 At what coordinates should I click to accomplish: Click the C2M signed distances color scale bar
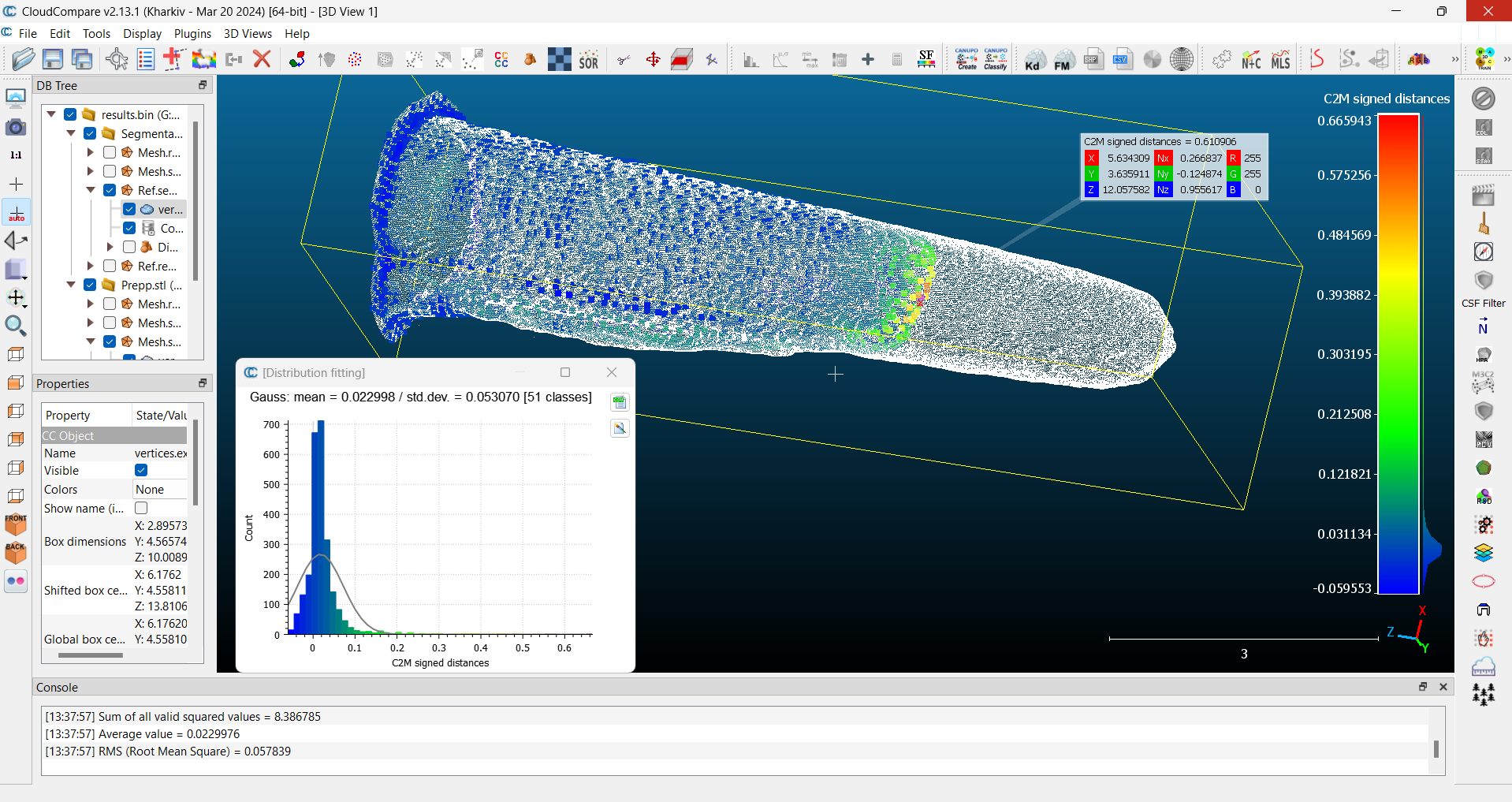[x=1398, y=353]
